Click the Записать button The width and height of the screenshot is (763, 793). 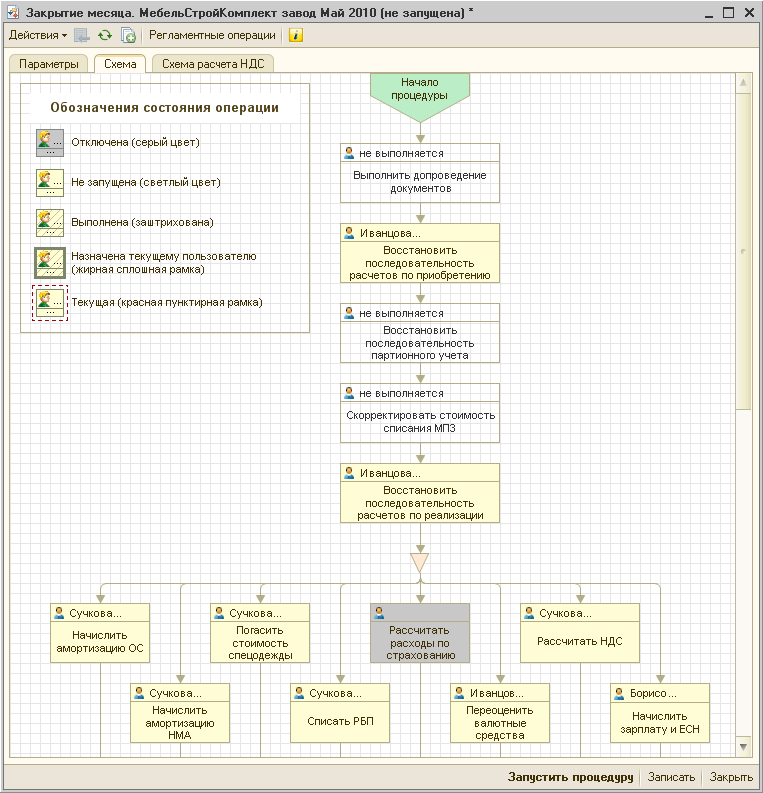tap(671, 777)
